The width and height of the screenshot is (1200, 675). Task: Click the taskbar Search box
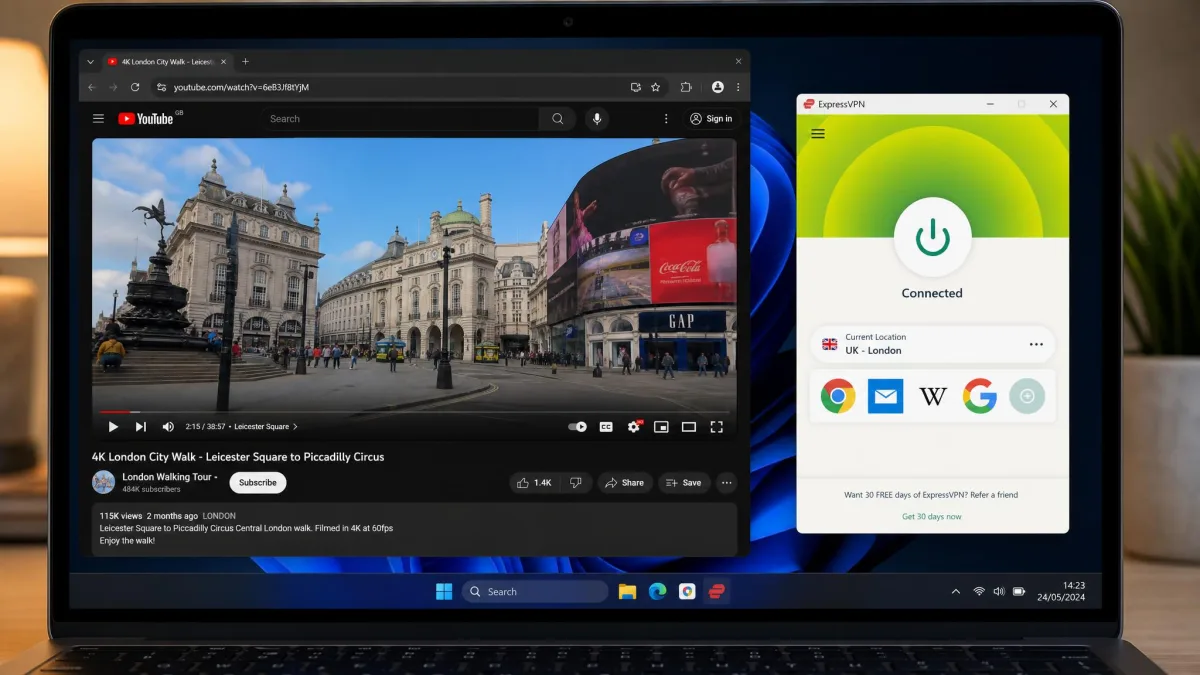point(535,592)
